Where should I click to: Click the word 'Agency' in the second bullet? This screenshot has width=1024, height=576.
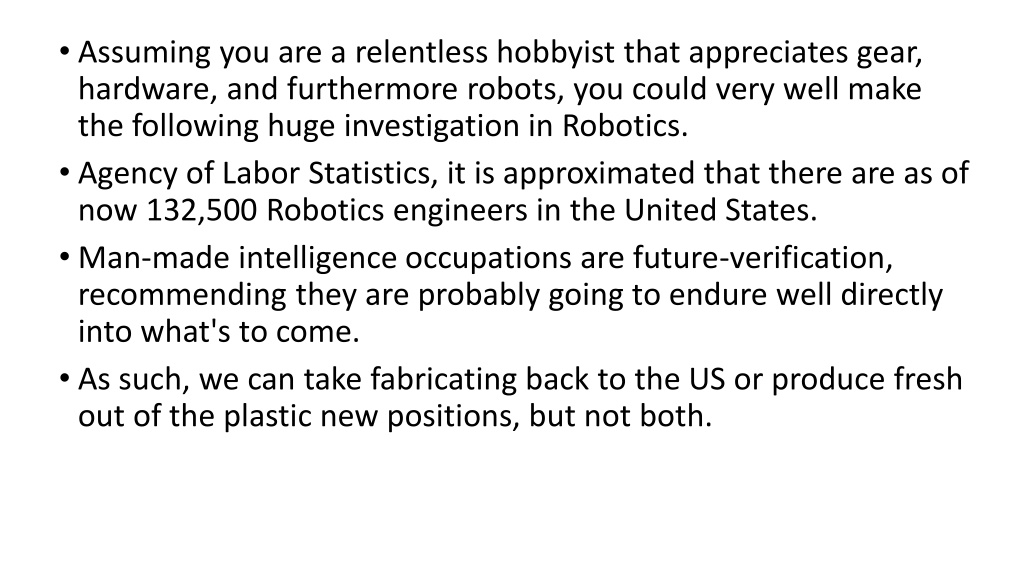coord(127,175)
